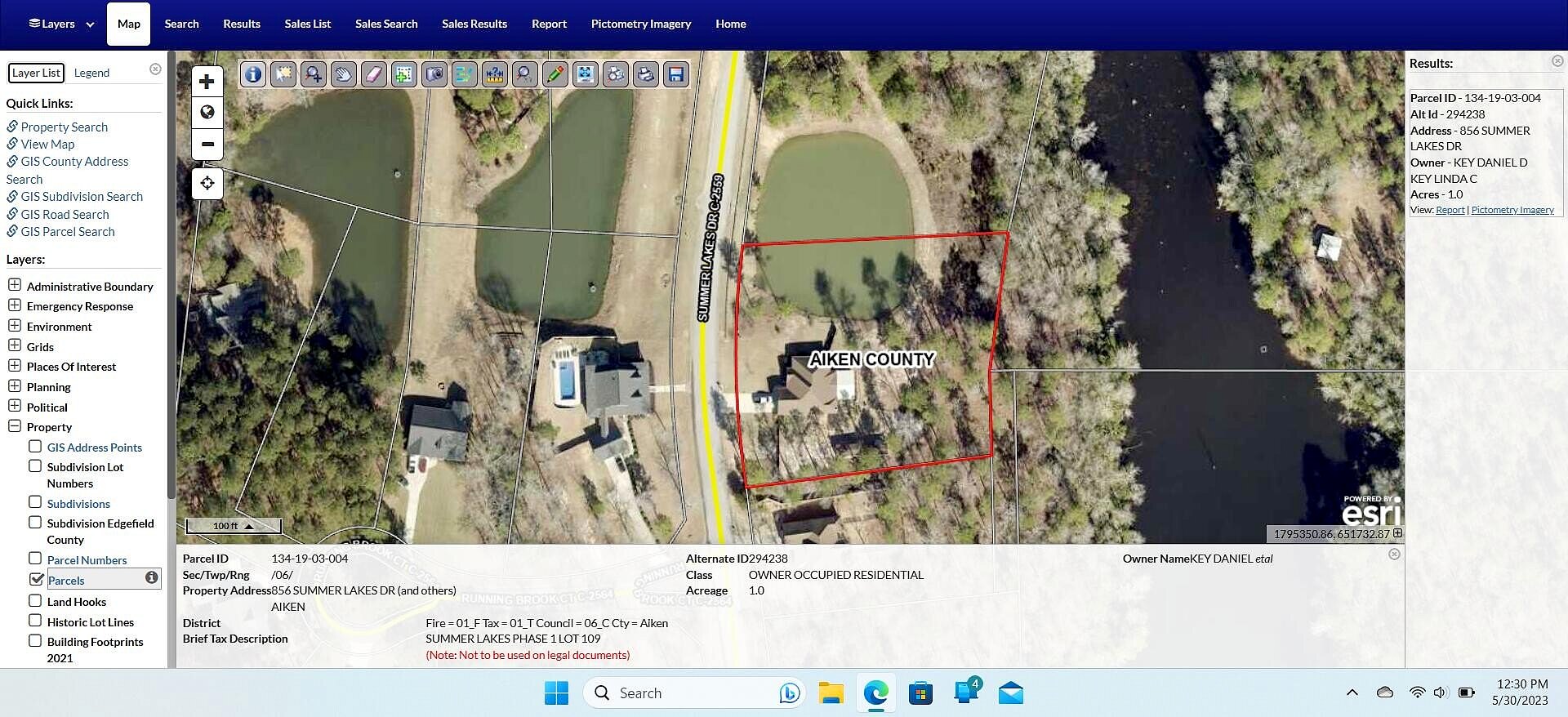The height and width of the screenshot is (717, 1568).
Task: Select the Identify info tool
Action: 253,74
